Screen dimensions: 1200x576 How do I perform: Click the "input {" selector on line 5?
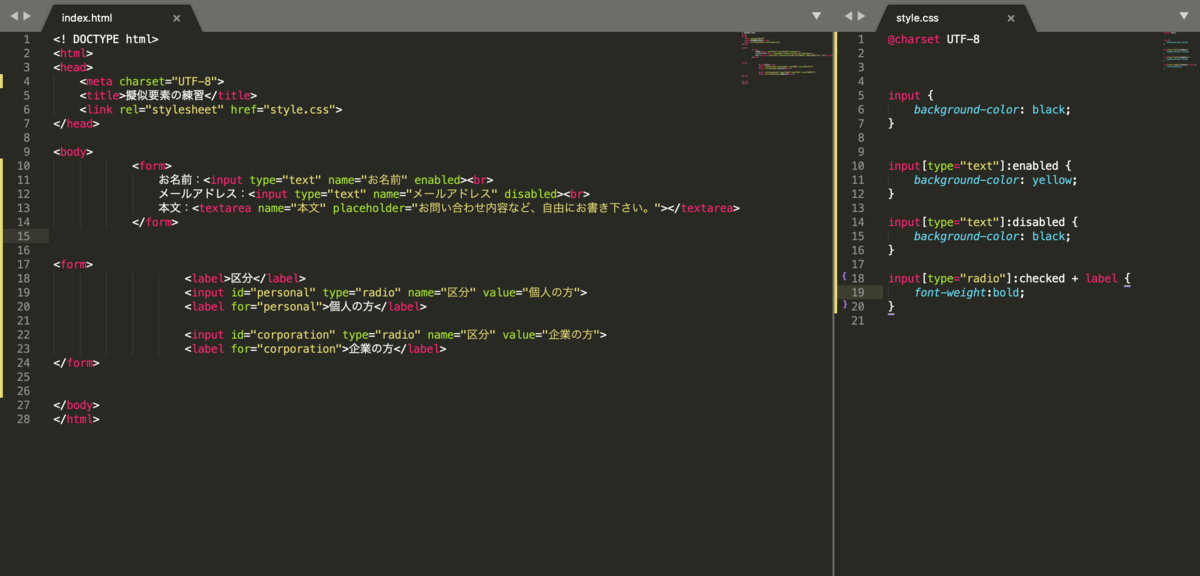coord(911,95)
